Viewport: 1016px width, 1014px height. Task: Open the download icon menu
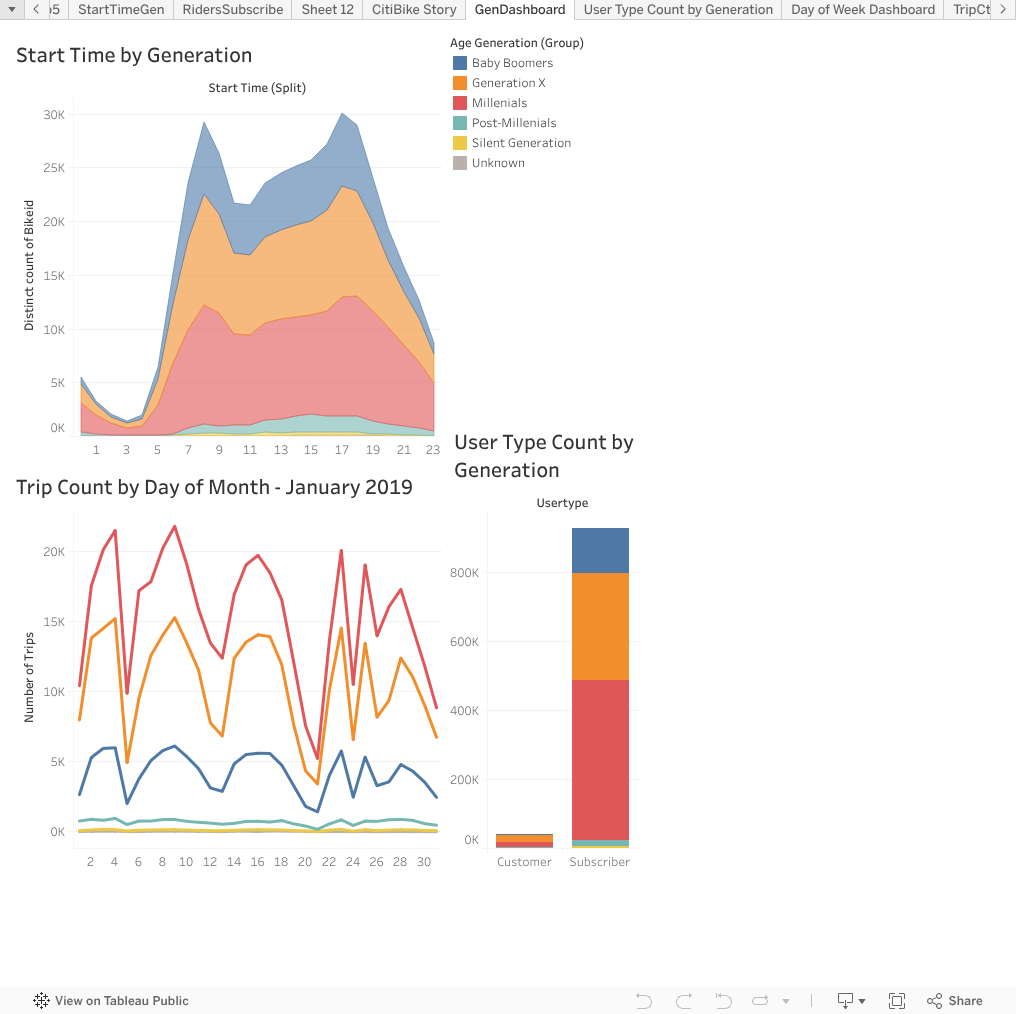(845, 1000)
